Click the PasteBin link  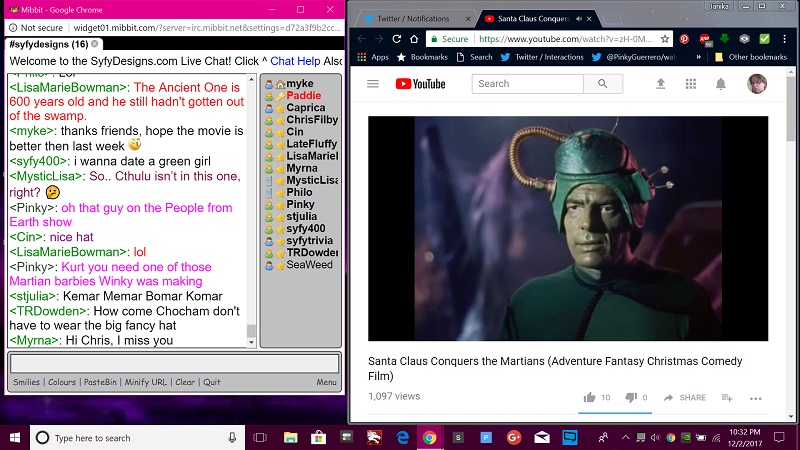pyautogui.click(x=100, y=382)
